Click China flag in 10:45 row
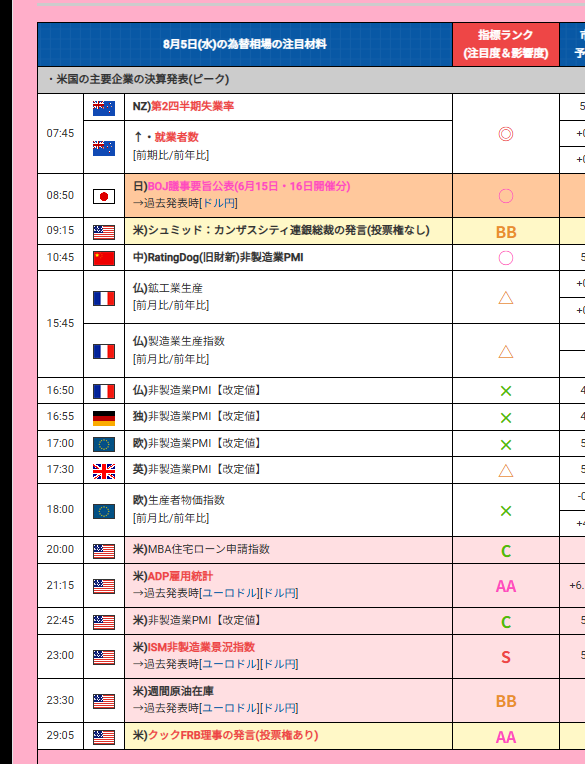This screenshot has height=764, width=585. pyautogui.click(x=104, y=258)
